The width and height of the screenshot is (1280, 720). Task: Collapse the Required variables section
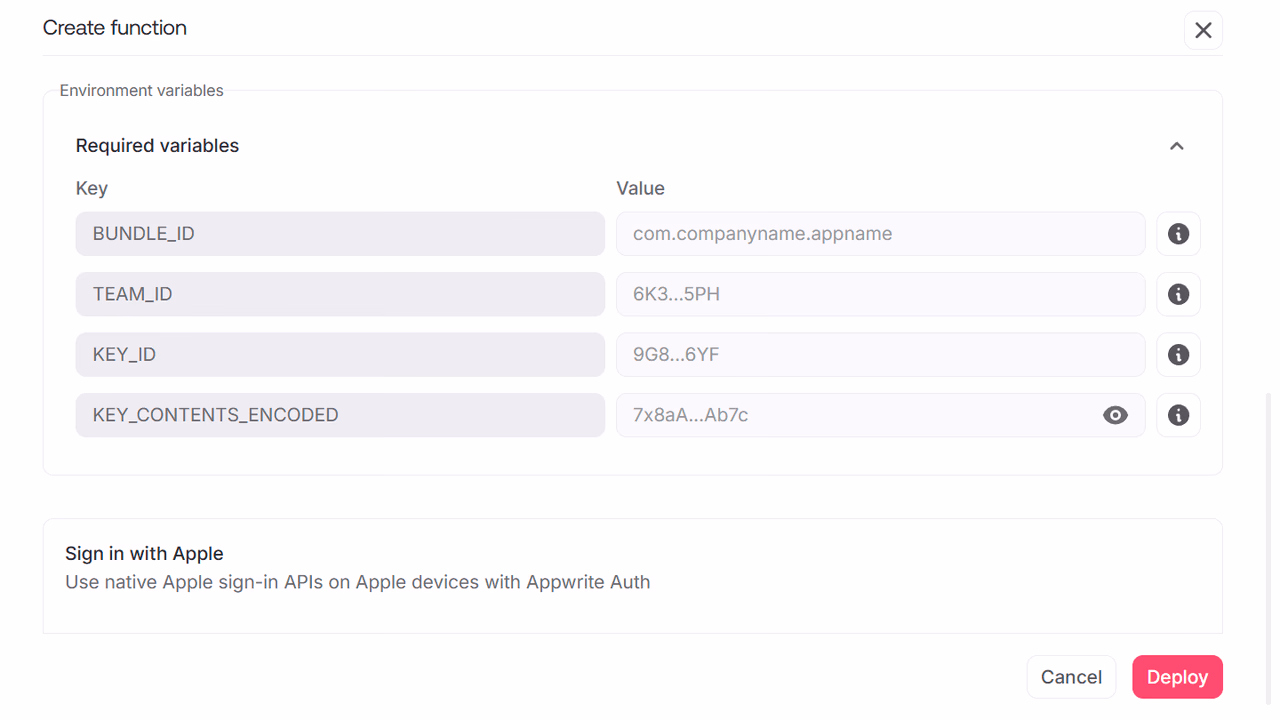click(1177, 146)
